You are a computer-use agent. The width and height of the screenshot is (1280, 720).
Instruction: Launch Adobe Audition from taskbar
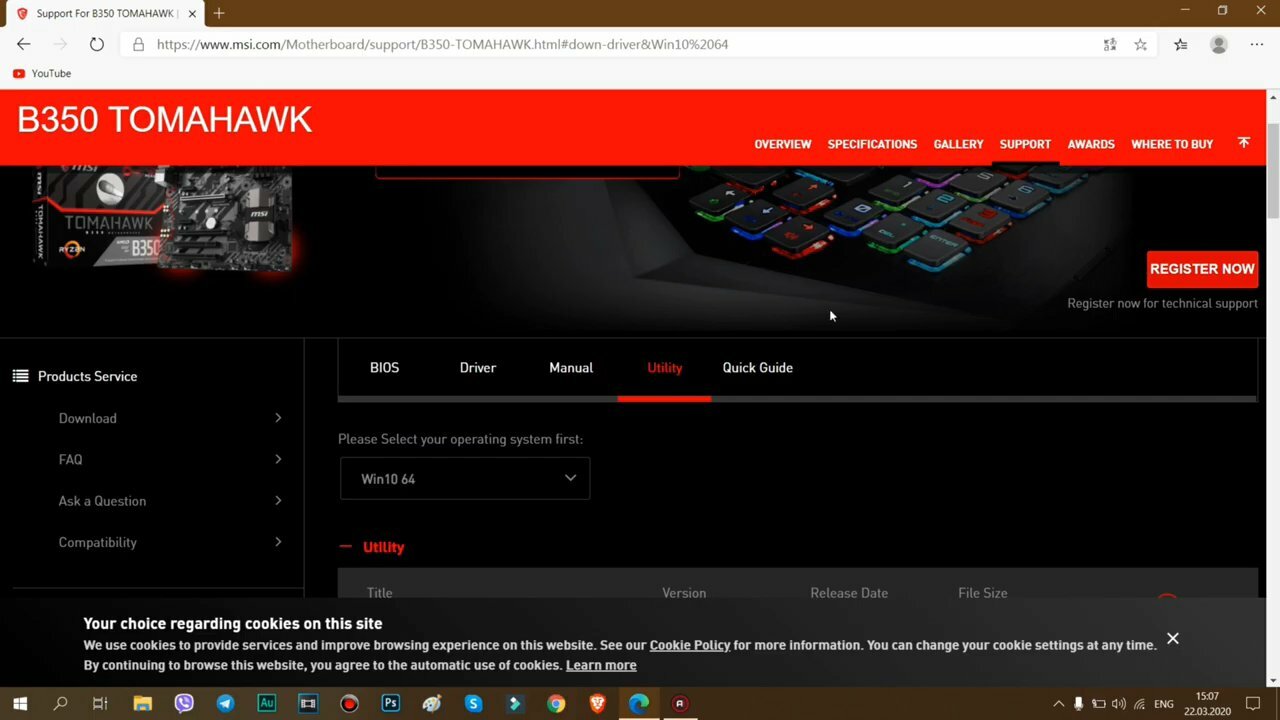(266, 703)
